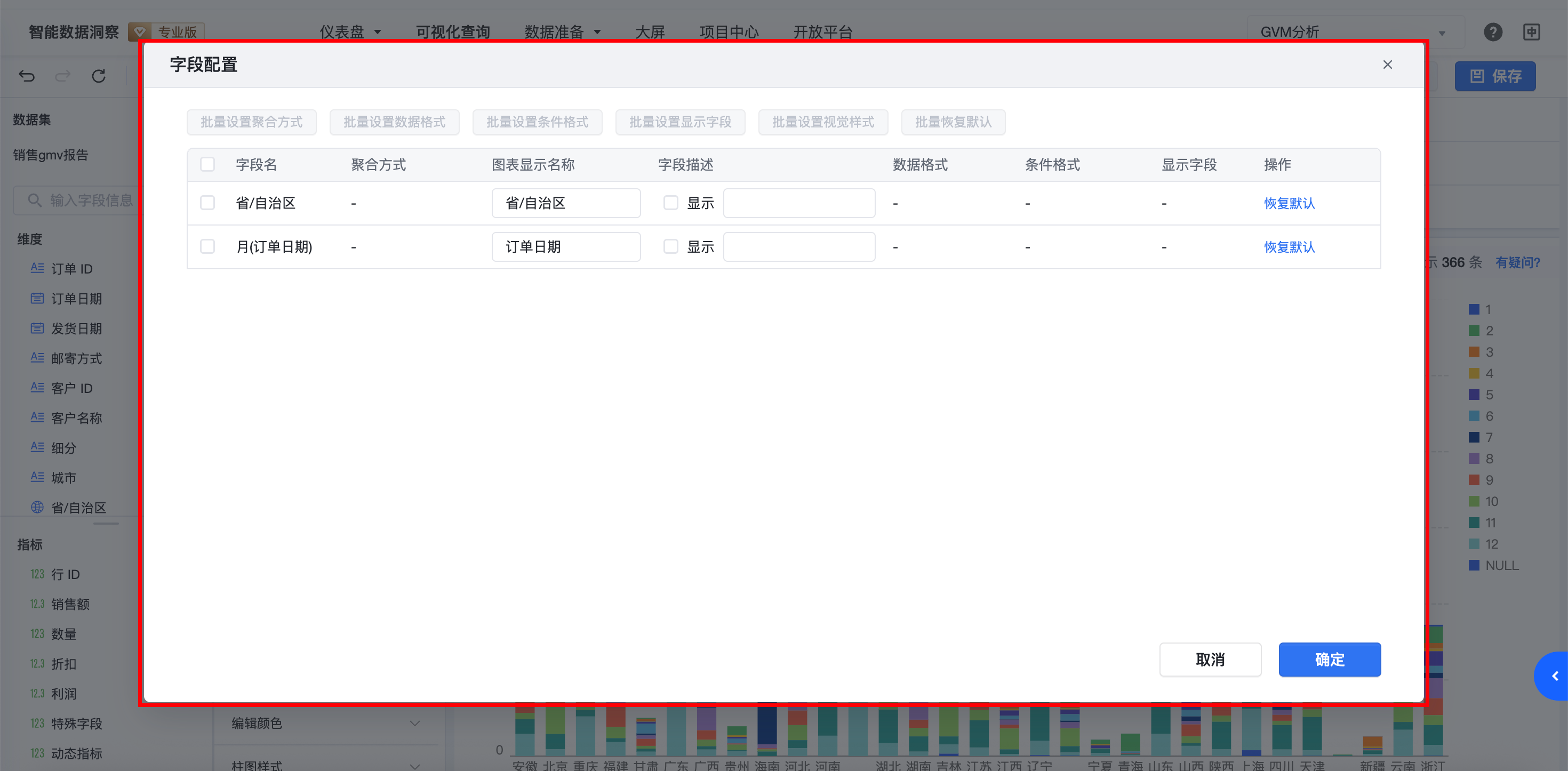The width and height of the screenshot is (1568, 771).
Task: Check the 省/自治区 row checkbox
Action: pos(207,203)
